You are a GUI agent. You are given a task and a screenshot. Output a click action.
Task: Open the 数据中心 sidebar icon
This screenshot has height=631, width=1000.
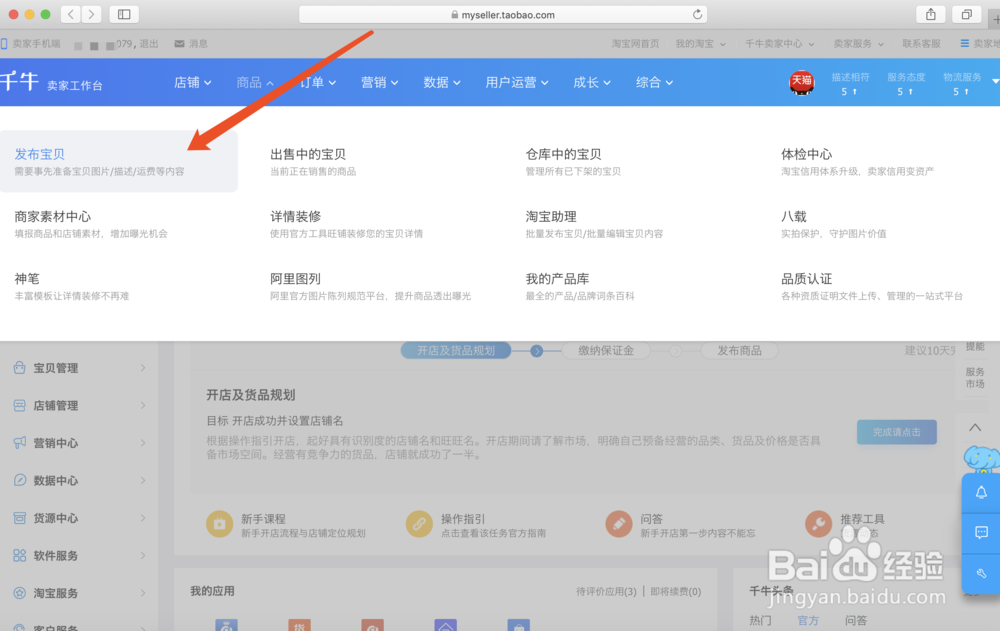click(20, 480)
